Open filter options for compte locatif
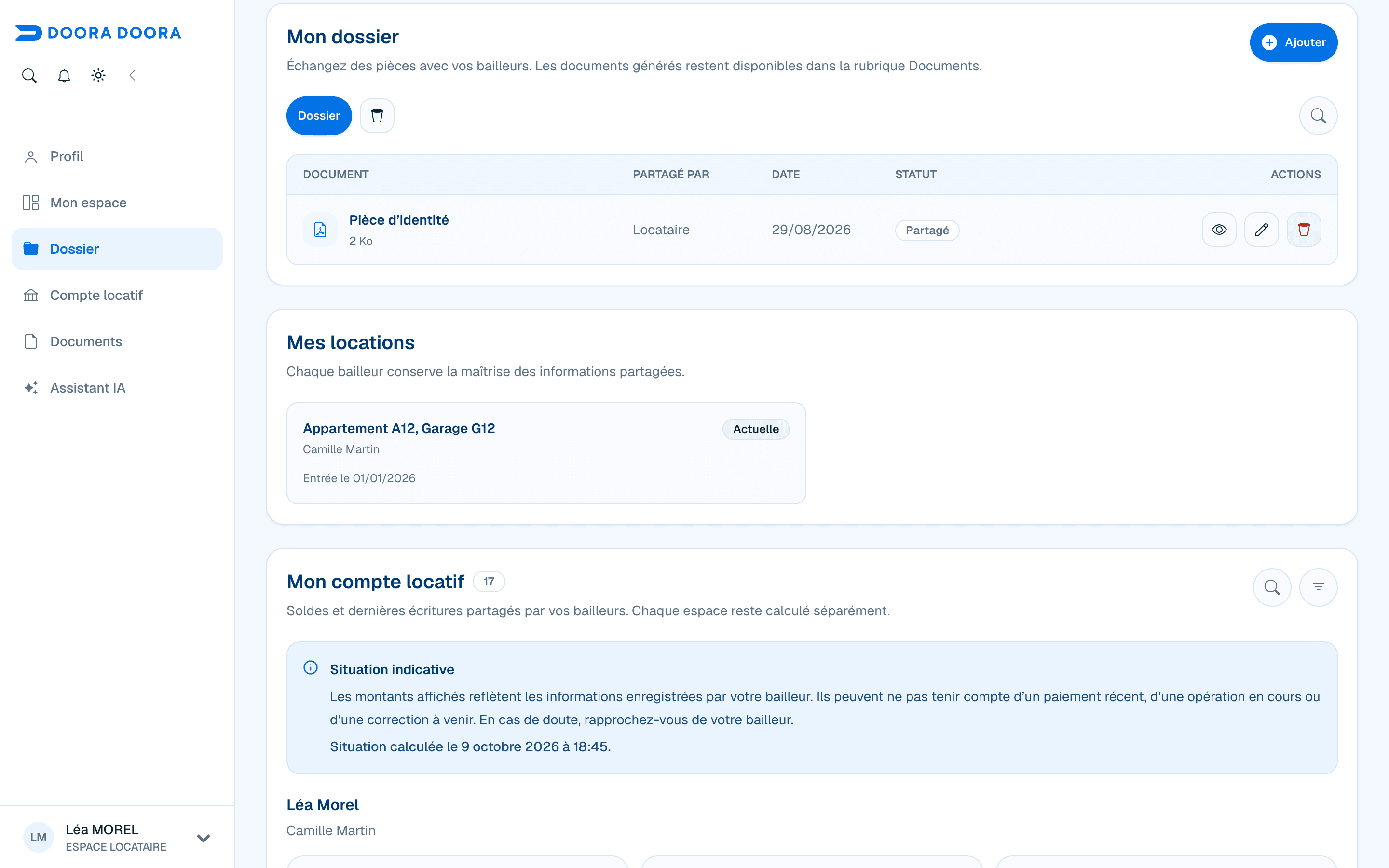Screen dimensions: 1389x868 [1319, 587]
